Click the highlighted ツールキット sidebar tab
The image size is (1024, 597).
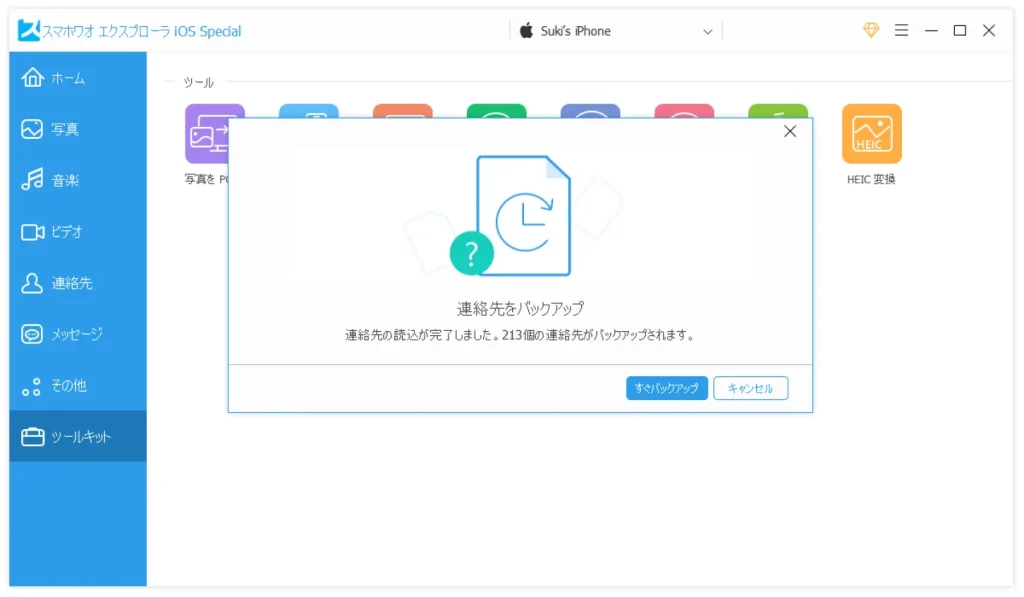tap(77, 436)
